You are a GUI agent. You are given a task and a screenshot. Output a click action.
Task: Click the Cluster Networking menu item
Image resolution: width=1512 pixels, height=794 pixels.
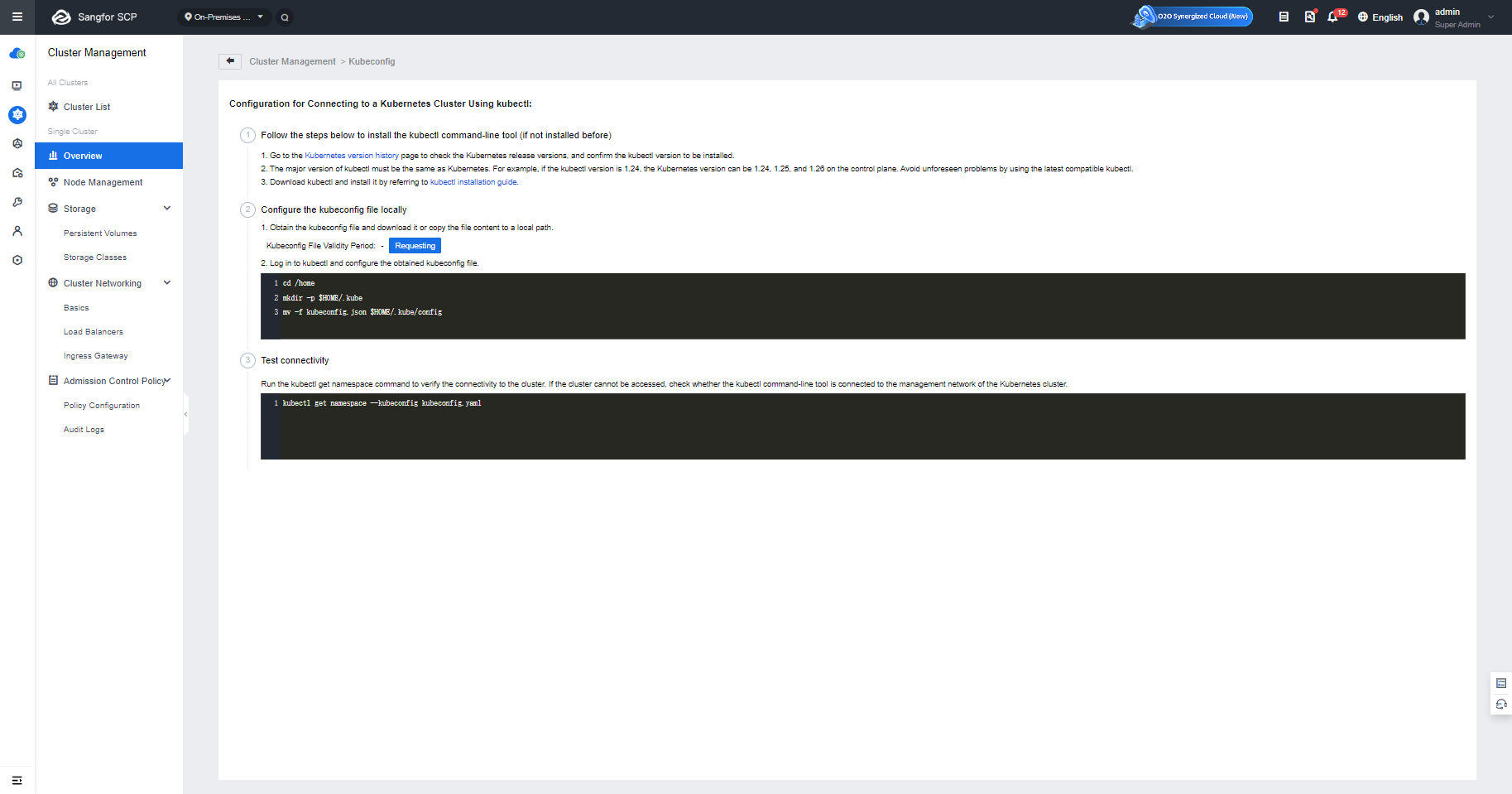103,283
